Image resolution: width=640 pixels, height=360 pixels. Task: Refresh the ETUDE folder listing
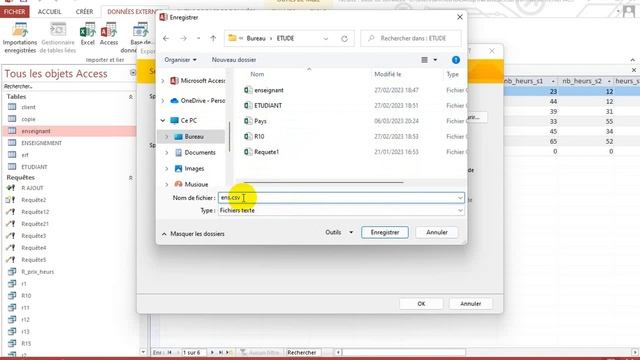coord(344,38)
